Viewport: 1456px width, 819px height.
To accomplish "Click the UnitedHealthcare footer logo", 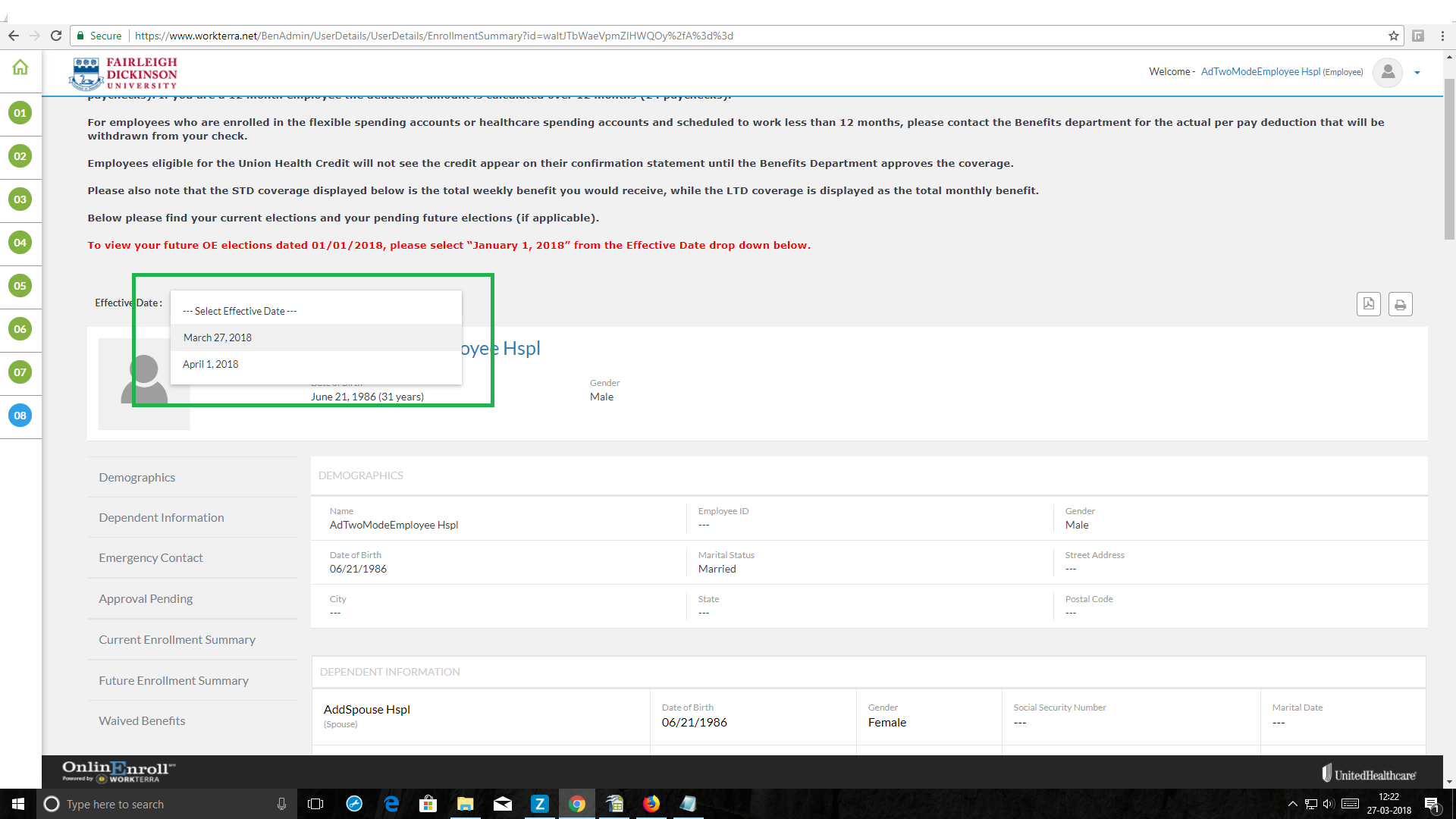I will (x=1369, y=773).
